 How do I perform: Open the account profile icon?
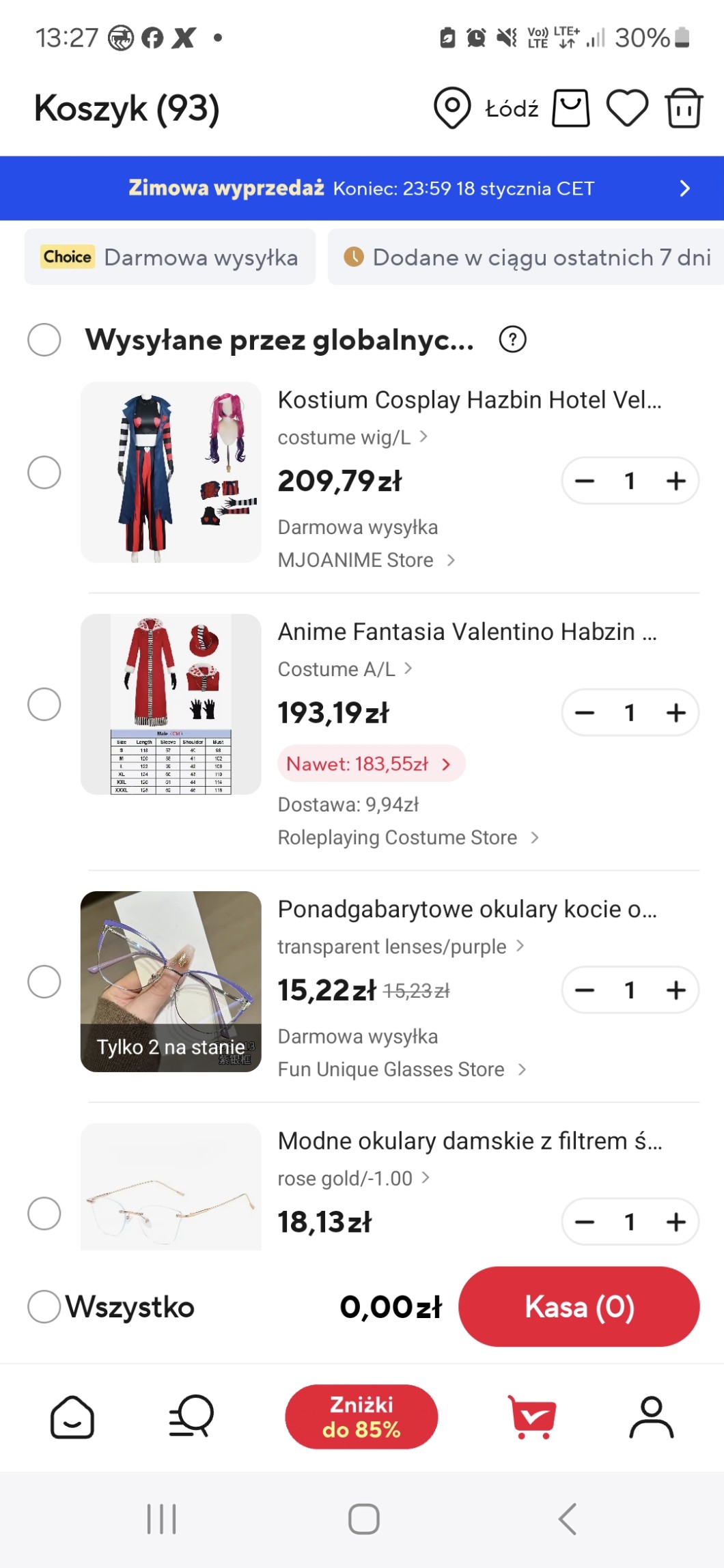(x=651, y=1416)
